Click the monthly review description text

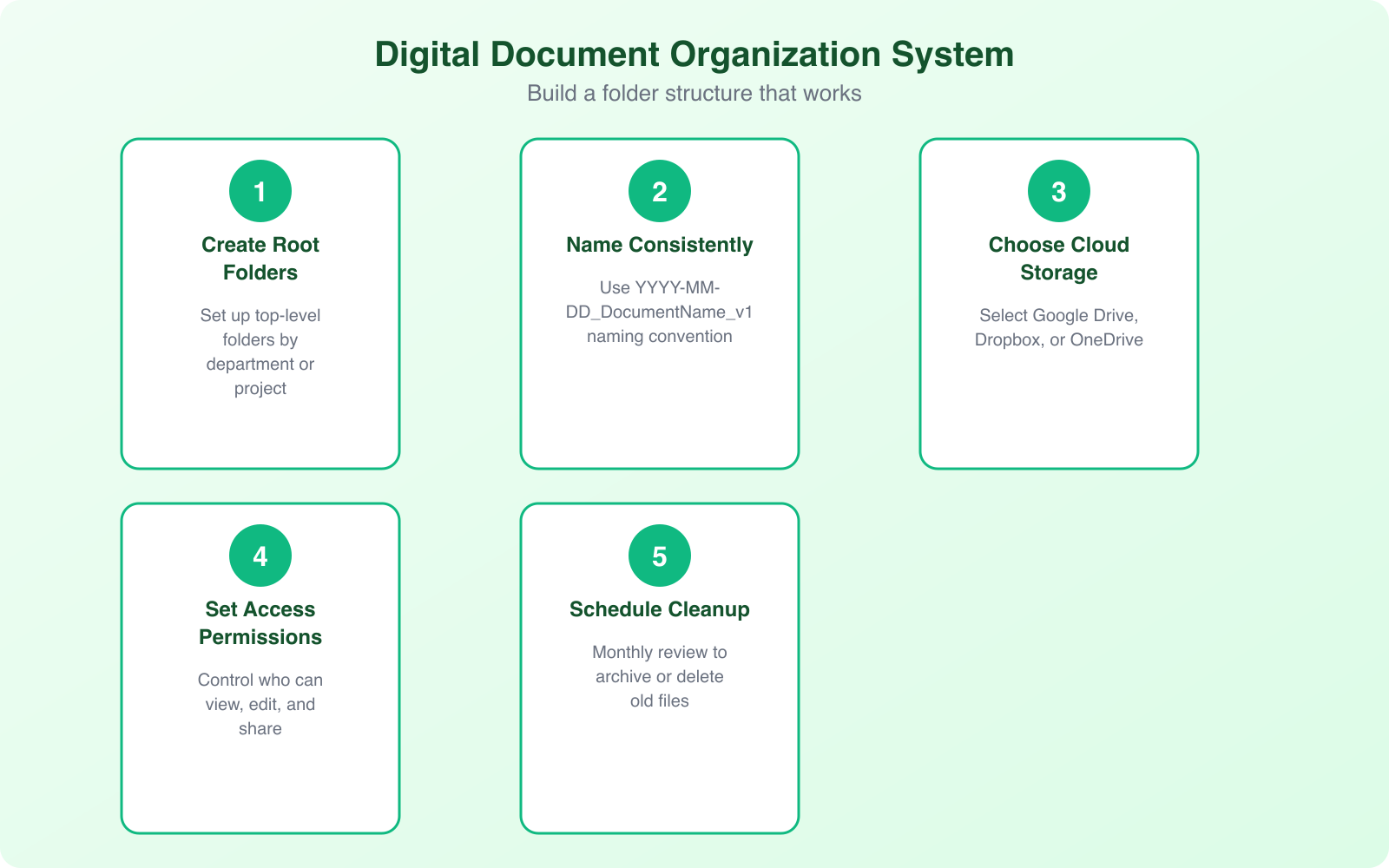[659, 676]
